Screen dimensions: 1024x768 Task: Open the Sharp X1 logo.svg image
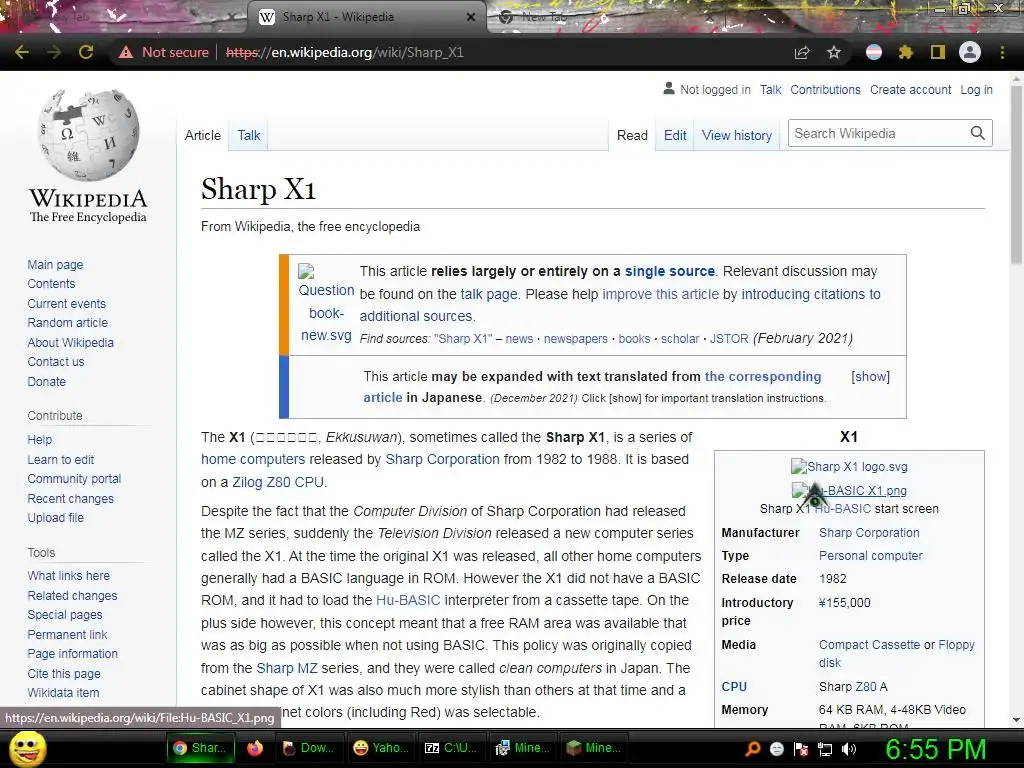tap(849, 466)
